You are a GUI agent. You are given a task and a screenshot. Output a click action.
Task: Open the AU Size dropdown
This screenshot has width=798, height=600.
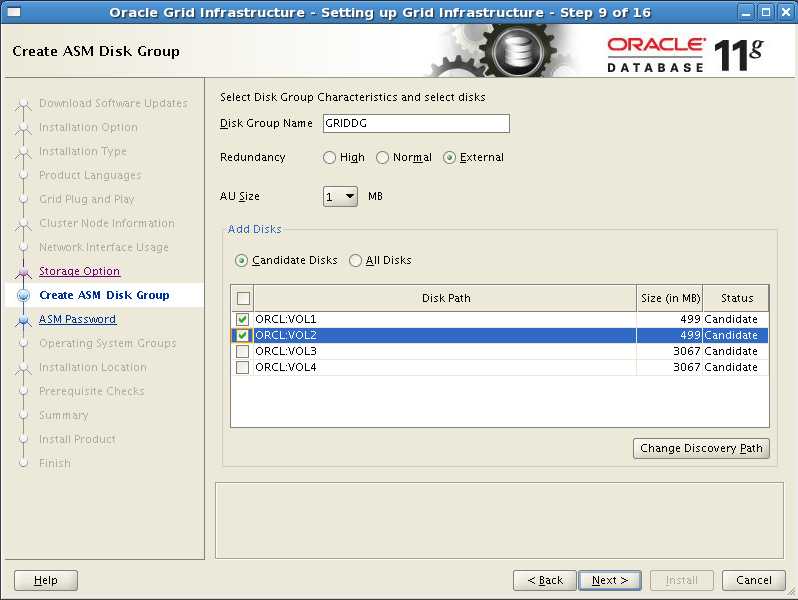tap(340, 196)
